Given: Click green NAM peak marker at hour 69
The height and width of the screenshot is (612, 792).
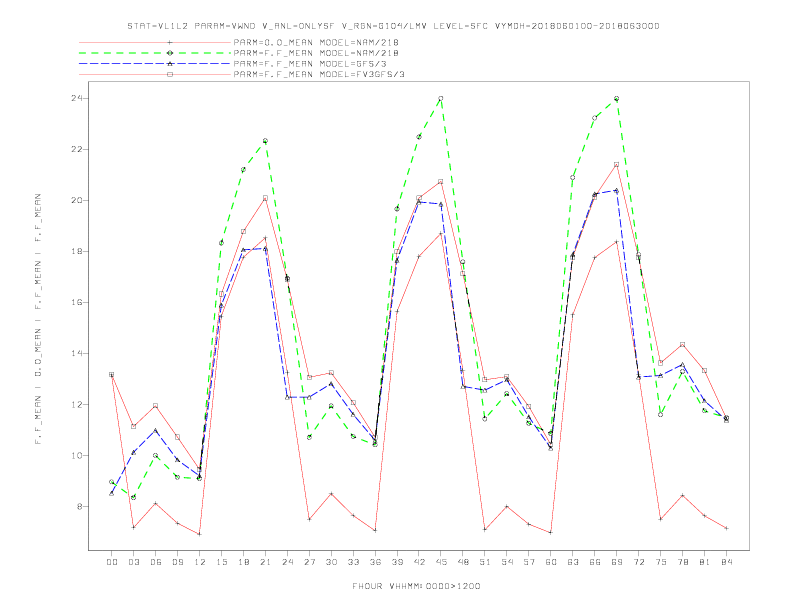Looking at the screenshot, I should (617, 98).
